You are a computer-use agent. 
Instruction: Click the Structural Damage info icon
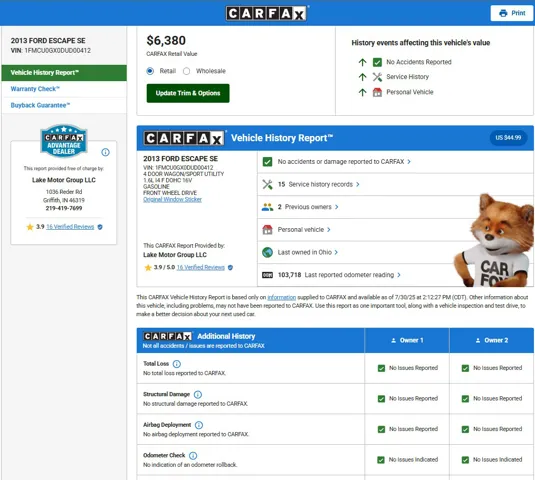click(x=198, y=394)
